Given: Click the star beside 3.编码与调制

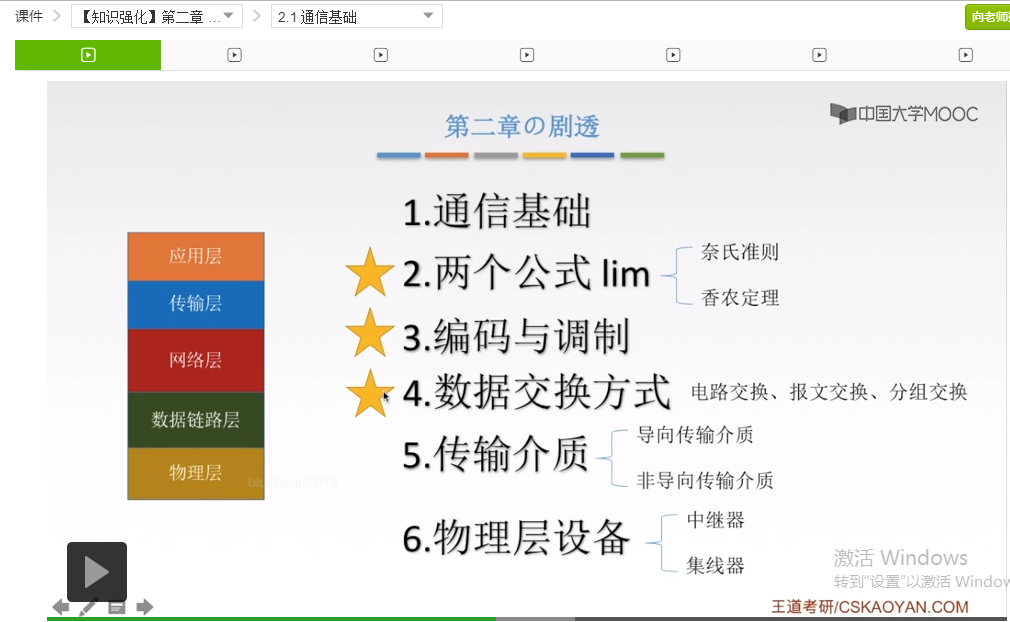Looking at the screenshot, I should point(370,333).
